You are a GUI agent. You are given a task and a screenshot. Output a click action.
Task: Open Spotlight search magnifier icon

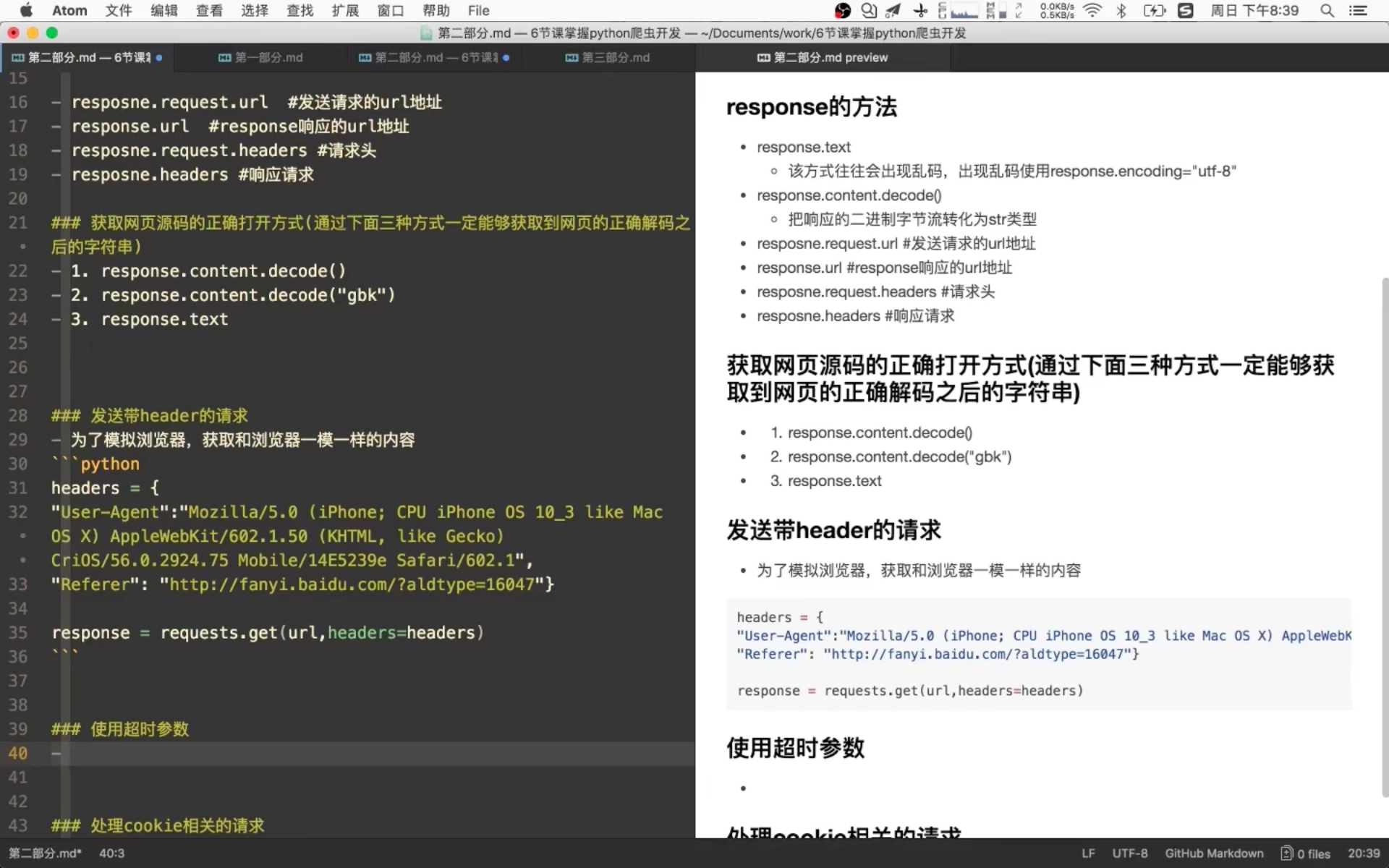pos(1327,10)
